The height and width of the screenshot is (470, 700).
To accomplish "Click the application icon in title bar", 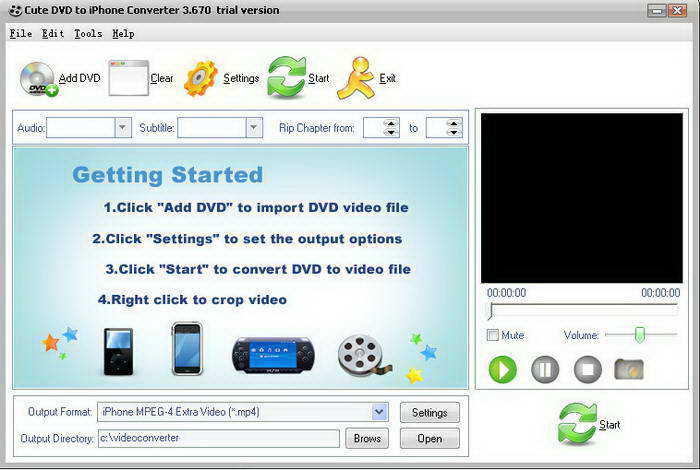I will tap(15, 10).
